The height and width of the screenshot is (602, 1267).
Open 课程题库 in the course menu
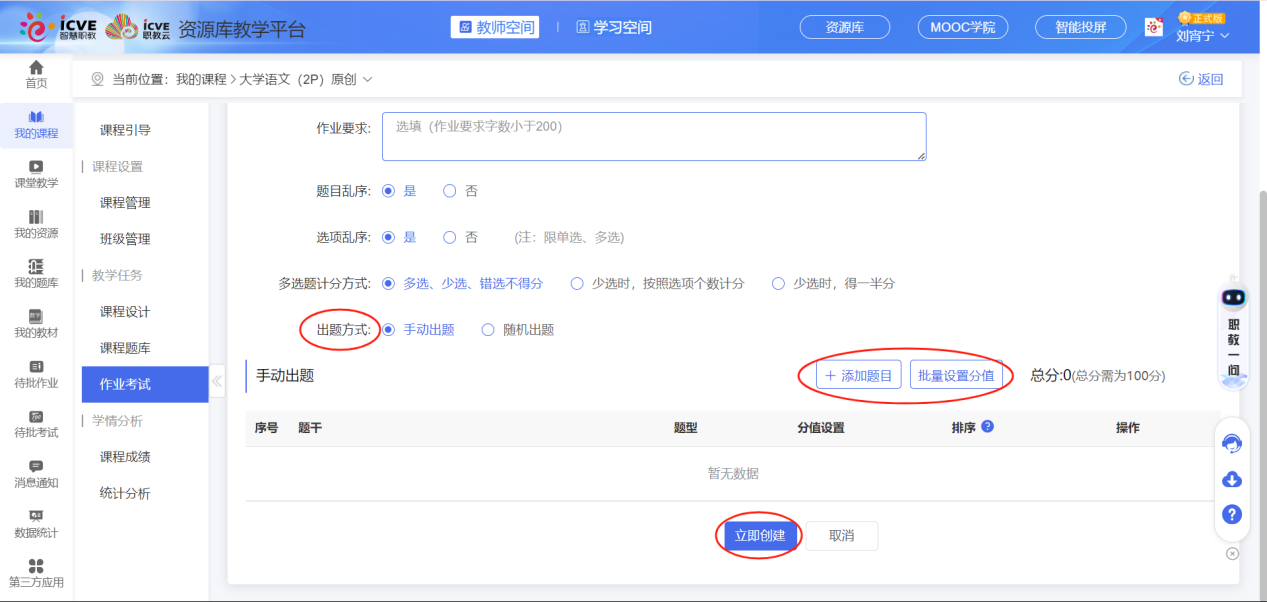tap(125, 348)
